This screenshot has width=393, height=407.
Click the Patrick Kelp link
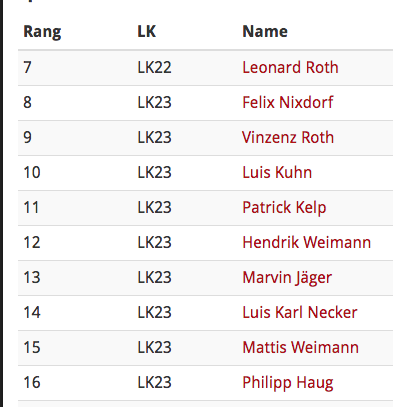tap(284, 207)
